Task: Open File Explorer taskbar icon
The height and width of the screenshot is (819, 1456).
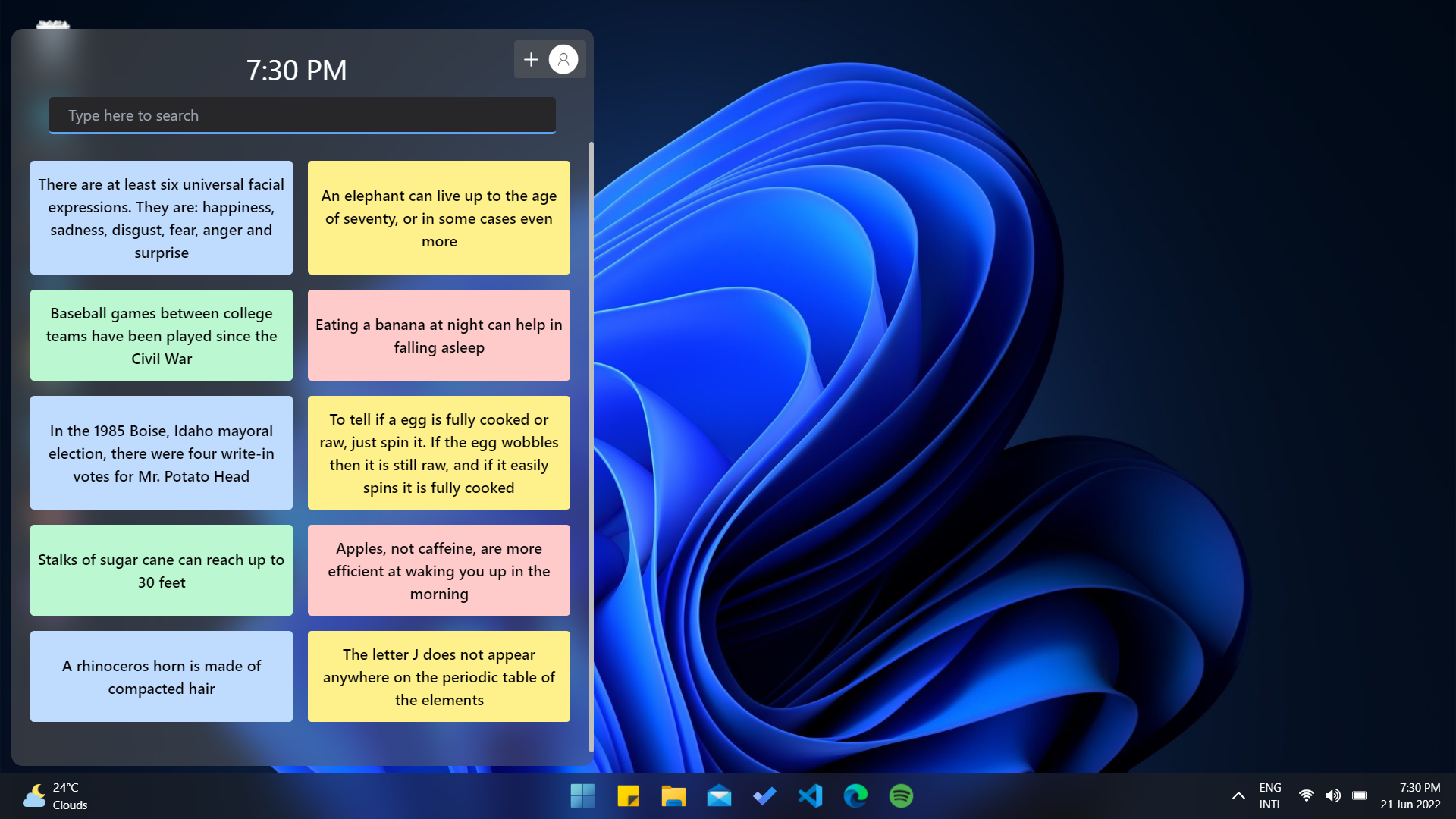Action: [673, 795]
